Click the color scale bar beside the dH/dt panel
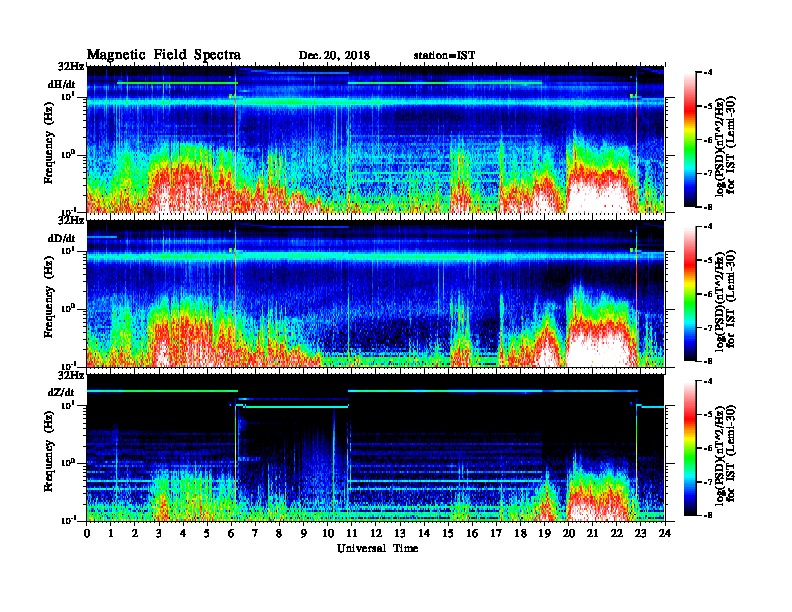The width and height of the screenshot is (792, 612). click(x=690, y=139)
